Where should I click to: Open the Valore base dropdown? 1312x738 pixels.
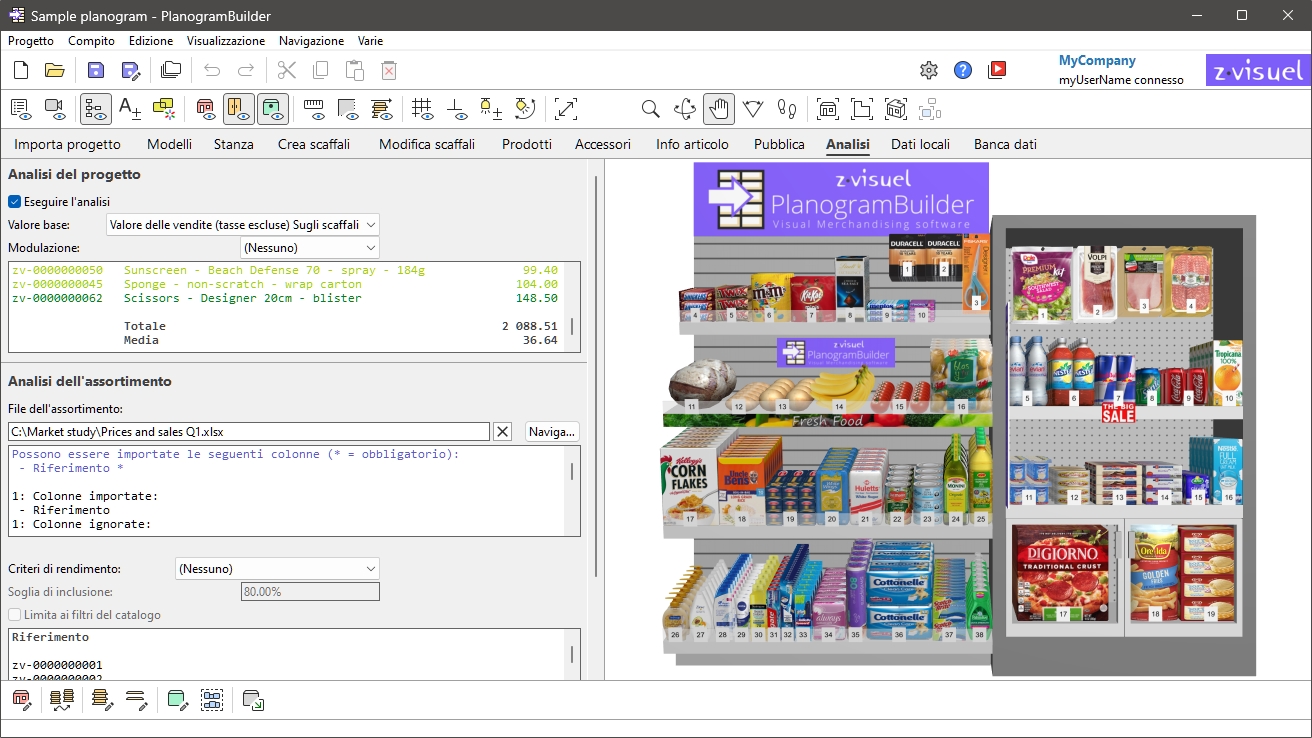[243, 225]
